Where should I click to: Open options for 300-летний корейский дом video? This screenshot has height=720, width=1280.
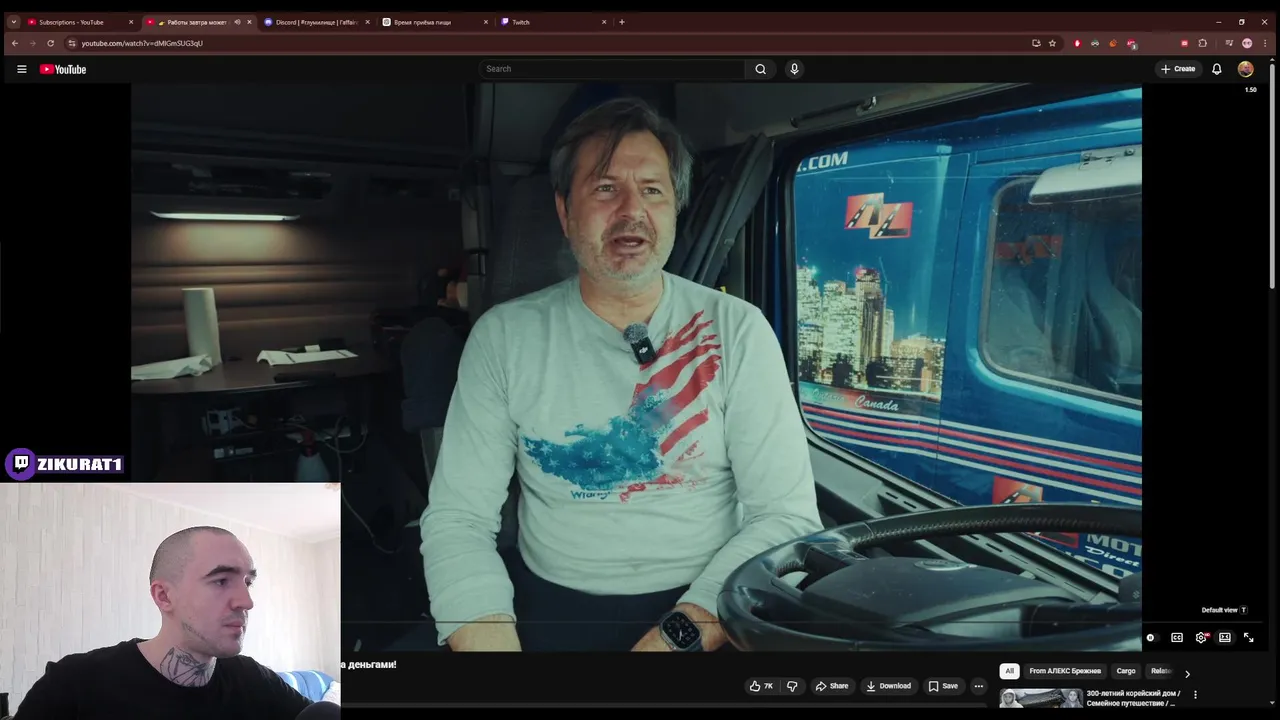point(1195,695)
